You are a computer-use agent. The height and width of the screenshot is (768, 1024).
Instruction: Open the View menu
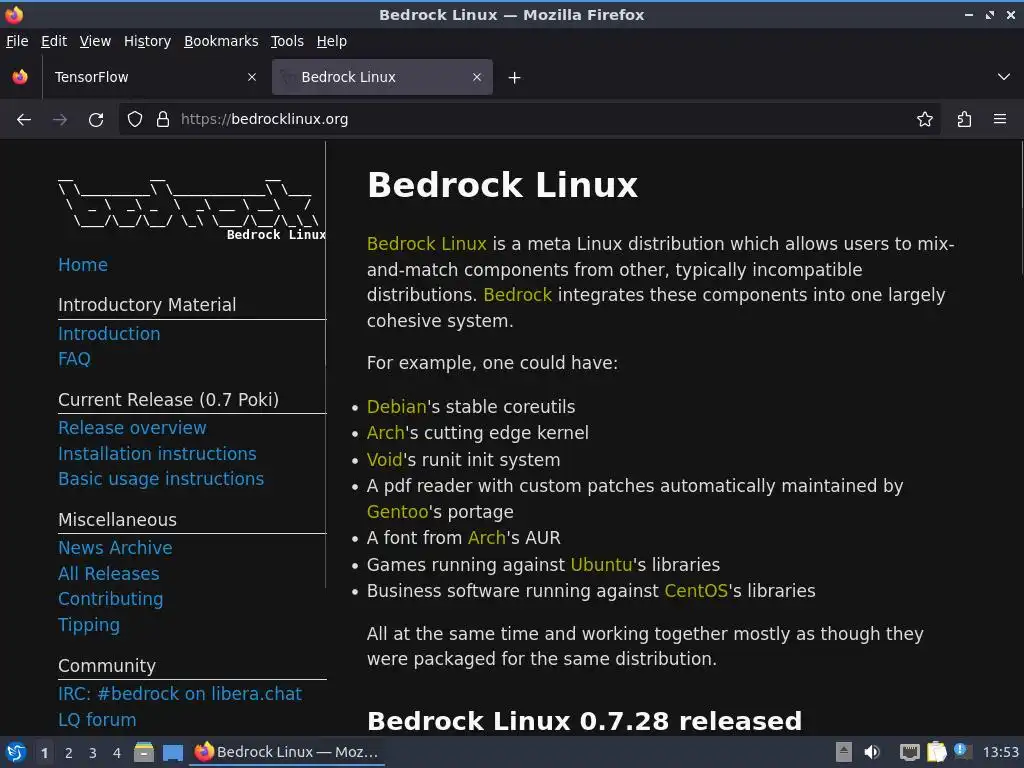[x=95, y=41]
